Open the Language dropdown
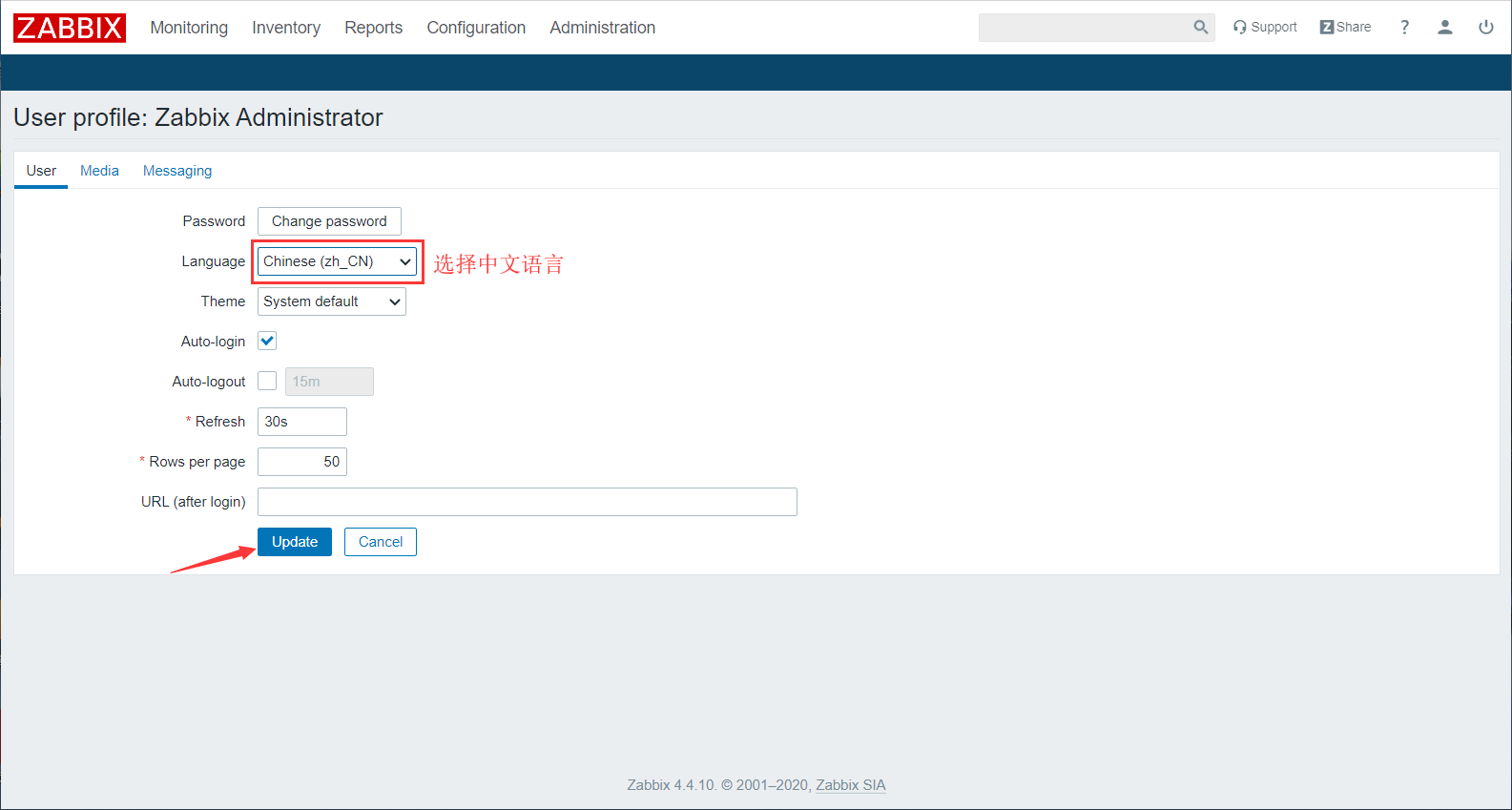 pyautogui.click(x=337, y=261)
